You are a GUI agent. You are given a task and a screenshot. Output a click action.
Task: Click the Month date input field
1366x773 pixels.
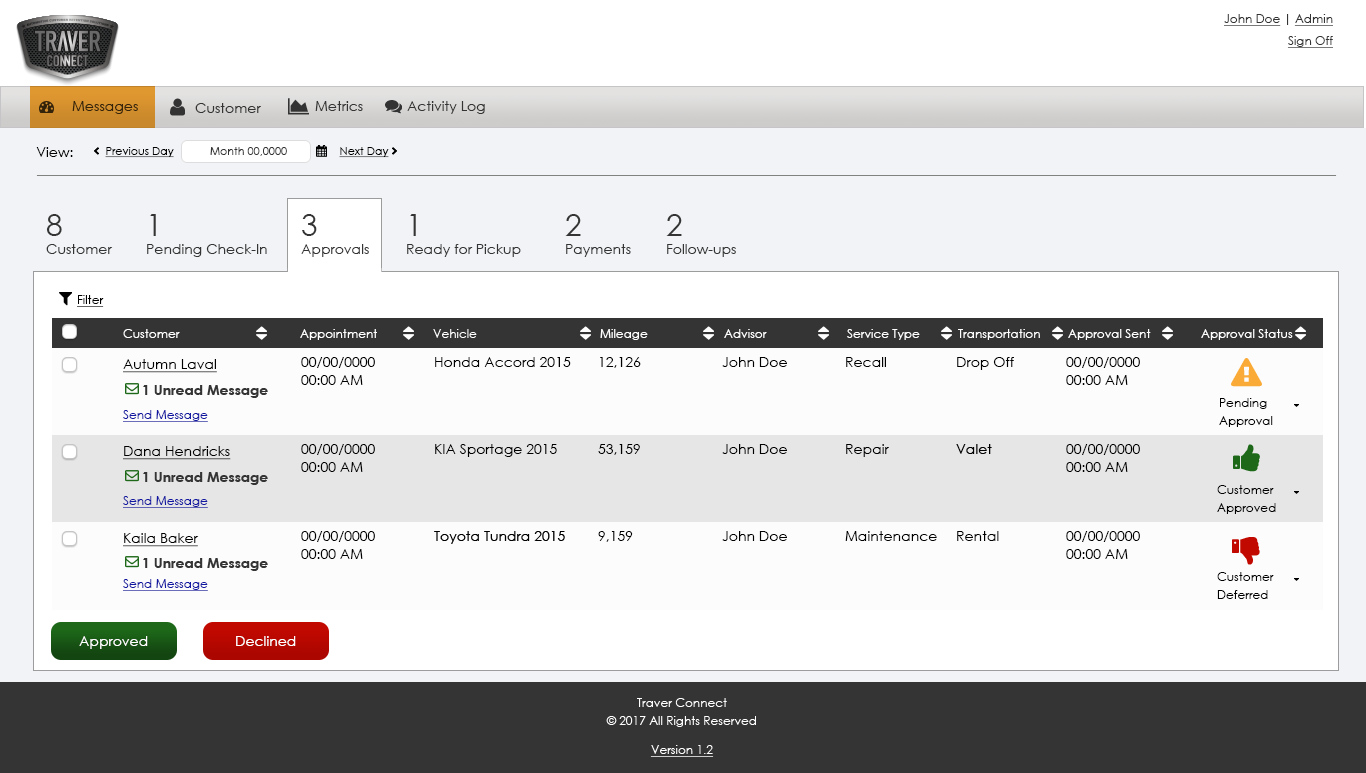click(247, 151)
